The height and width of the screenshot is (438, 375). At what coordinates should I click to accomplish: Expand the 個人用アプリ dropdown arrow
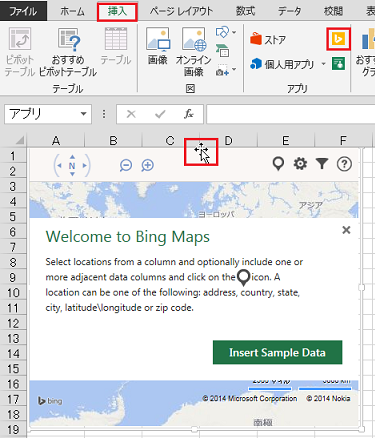coord(323,64)
